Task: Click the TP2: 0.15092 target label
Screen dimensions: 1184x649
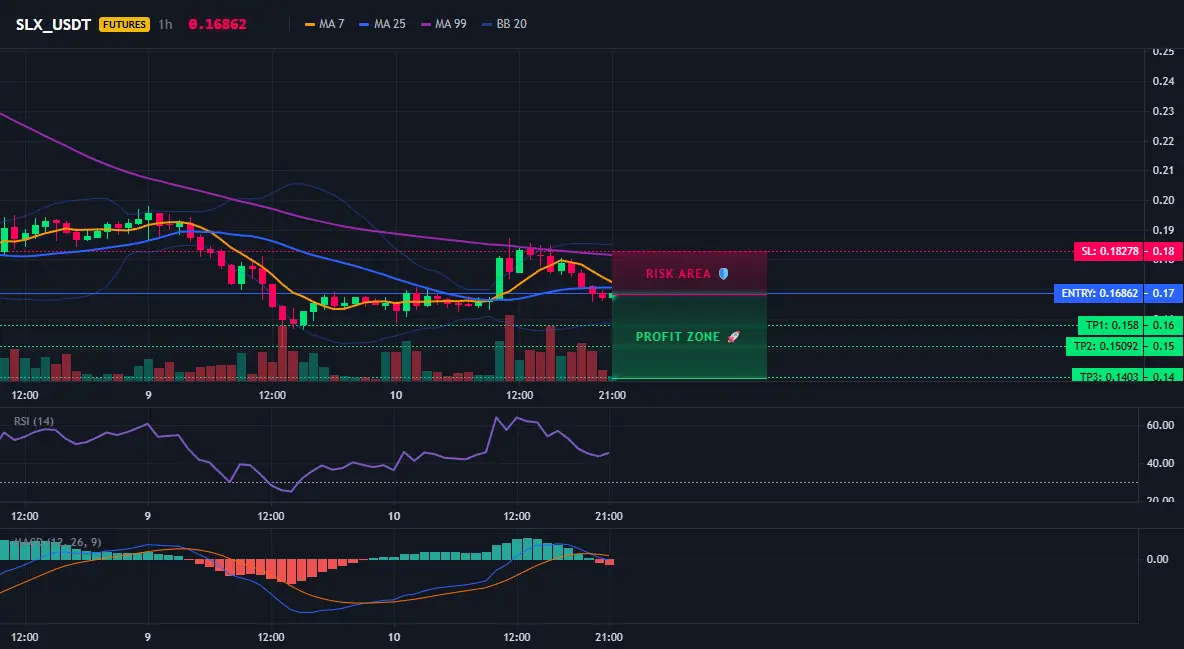Action: (x=1104, y=347)
